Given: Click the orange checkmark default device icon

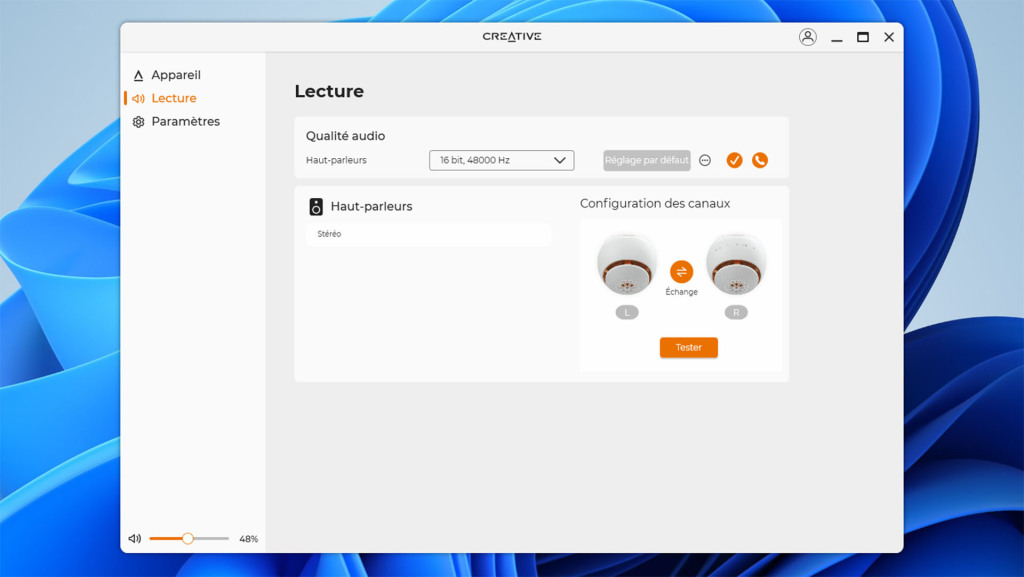Looking at the screenshot, I should click(x=735, y=160).
